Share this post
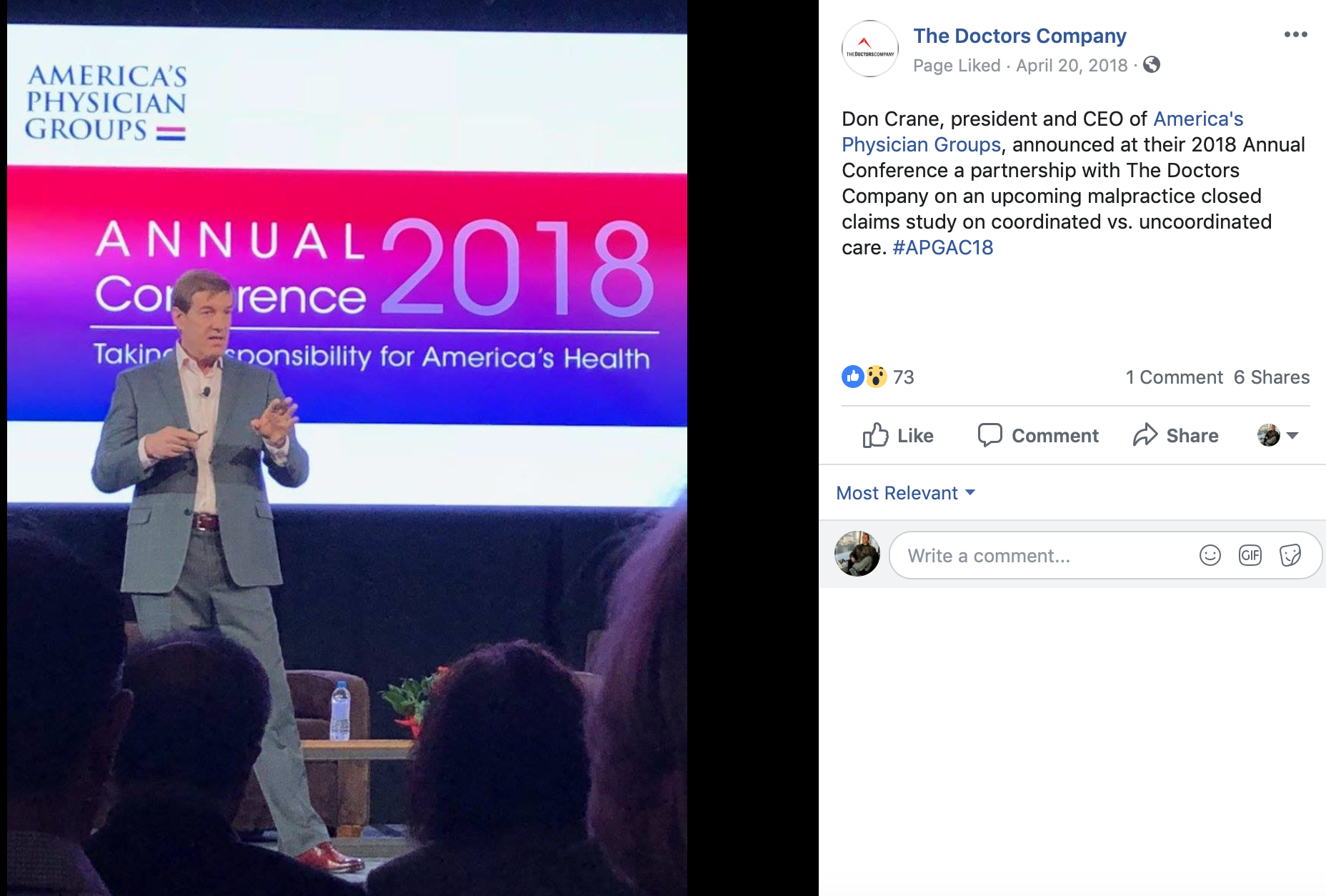1326x896 pixels. point(1175,435)
